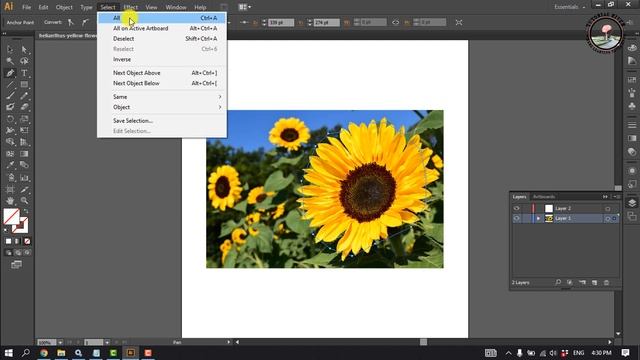Click Convert anchor point to corner icon
640x360 pixels.
pyautogui.click(x=71, y=22)
